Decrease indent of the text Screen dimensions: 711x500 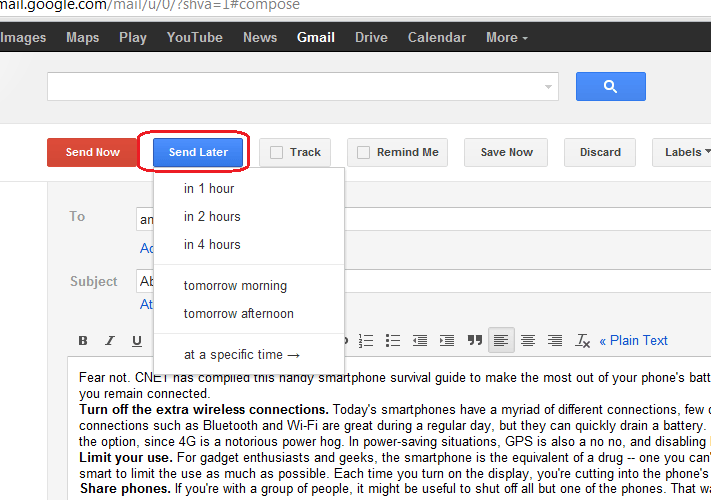419,340
